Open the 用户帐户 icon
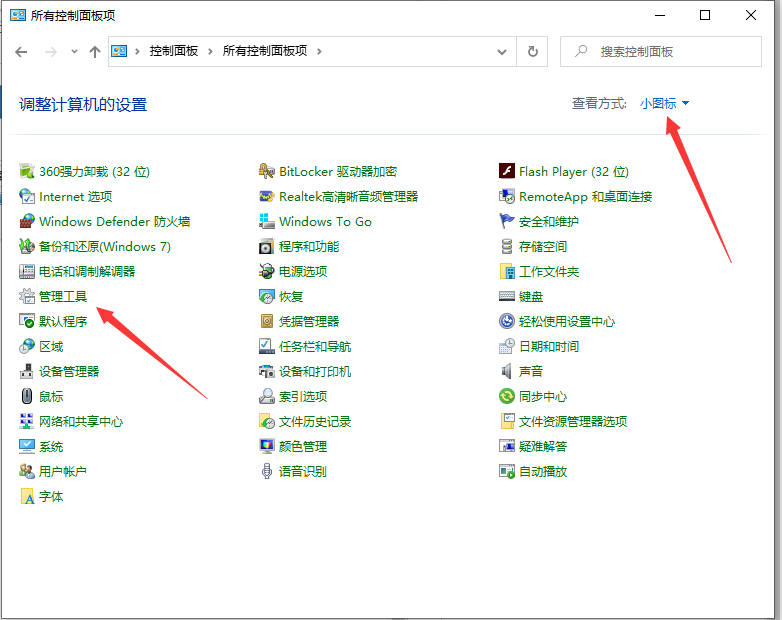This screenshot has height=620, width=782. pyautogui.click(x=26, y=471)
